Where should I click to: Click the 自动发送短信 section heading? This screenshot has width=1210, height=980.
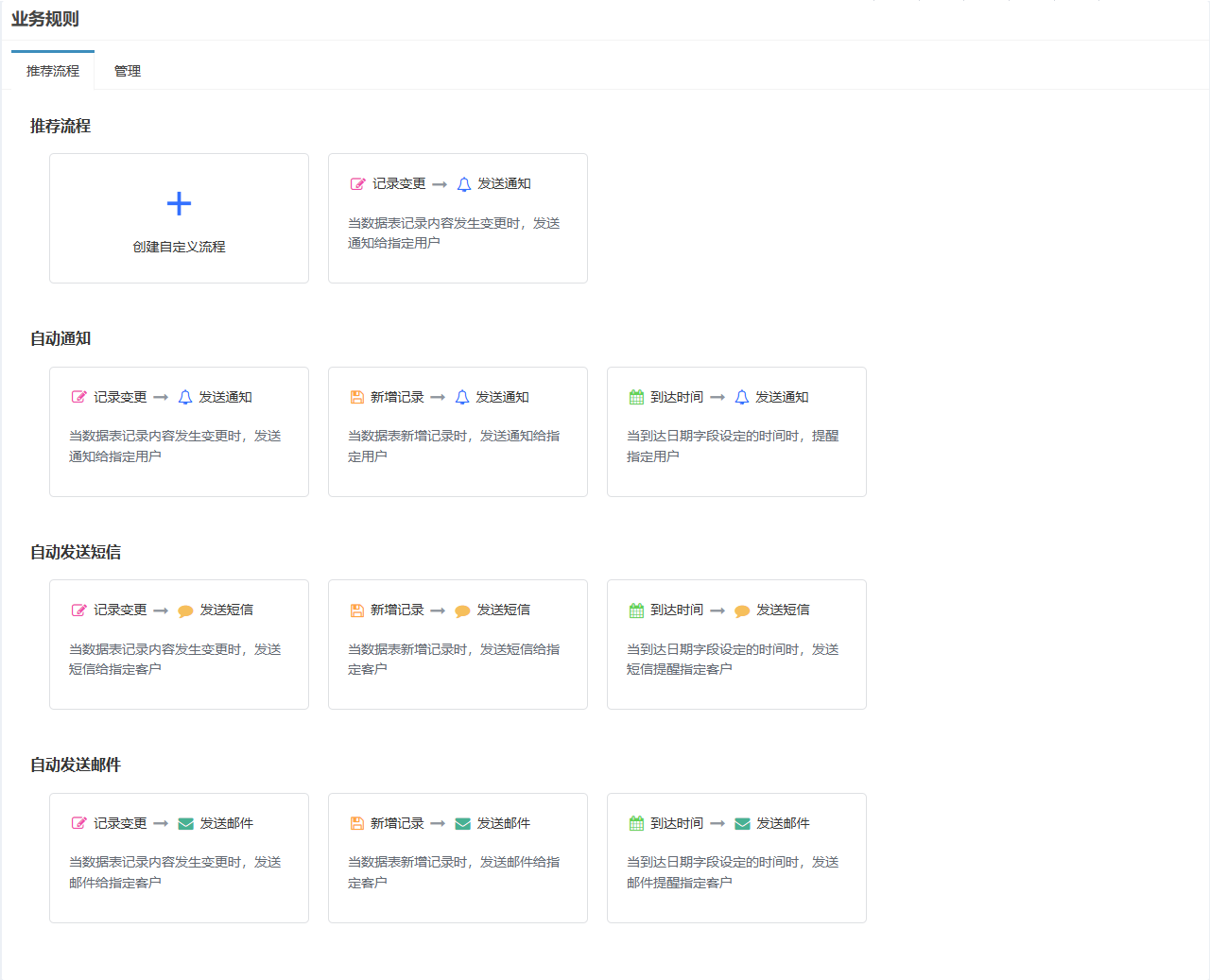[76, 552]
